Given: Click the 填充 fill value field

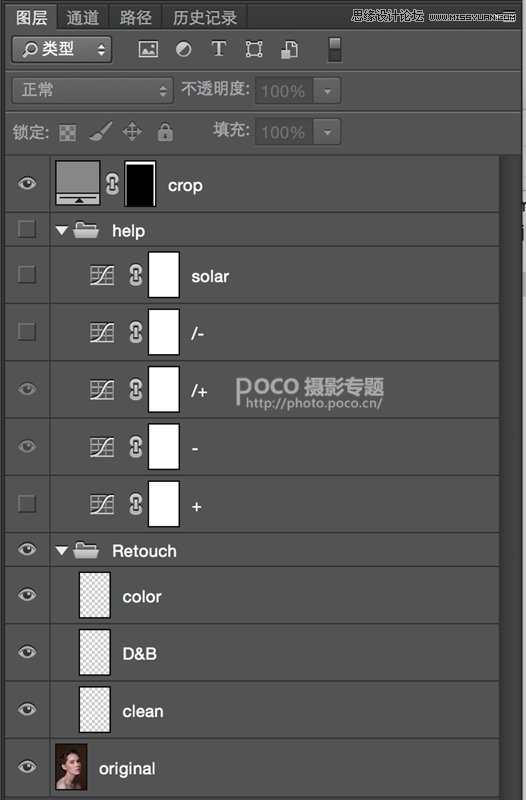Looking at the screenshot, I should click(x=284, y=132).
